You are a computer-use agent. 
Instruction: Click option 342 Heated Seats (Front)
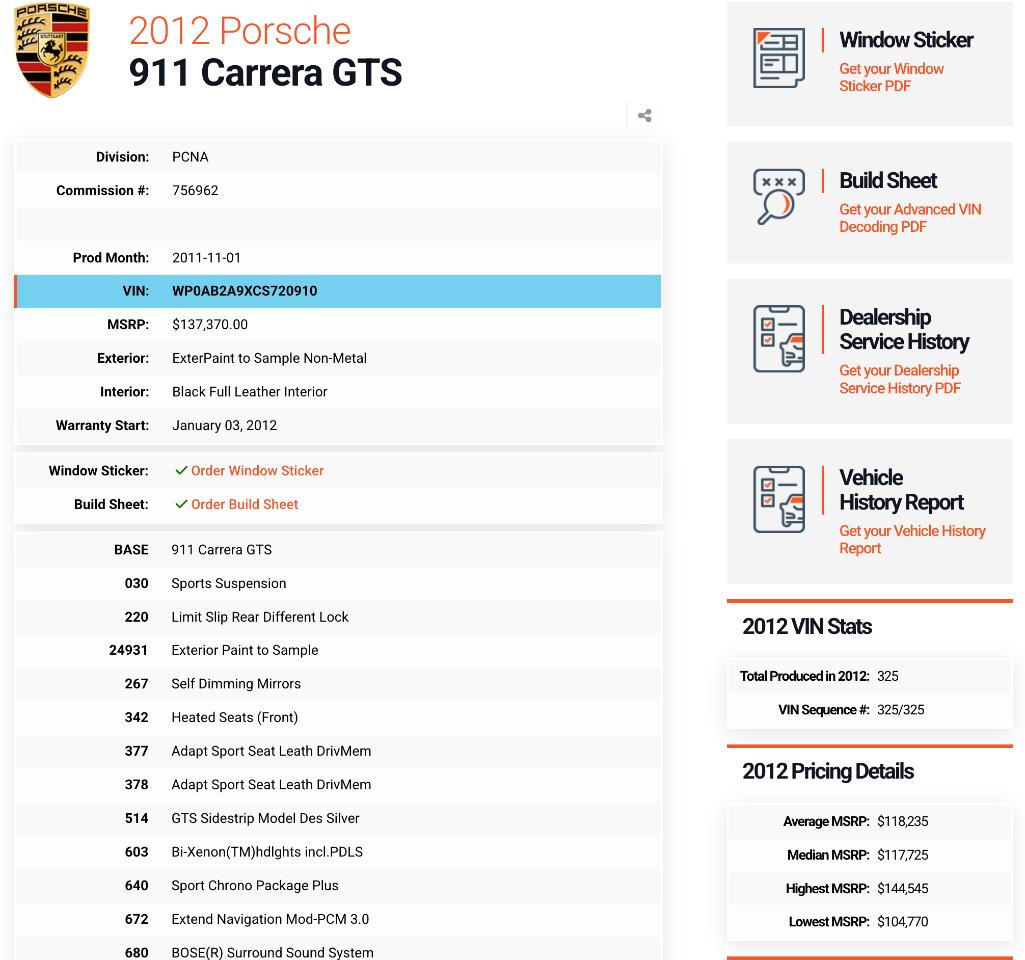[x=338, y=718]
